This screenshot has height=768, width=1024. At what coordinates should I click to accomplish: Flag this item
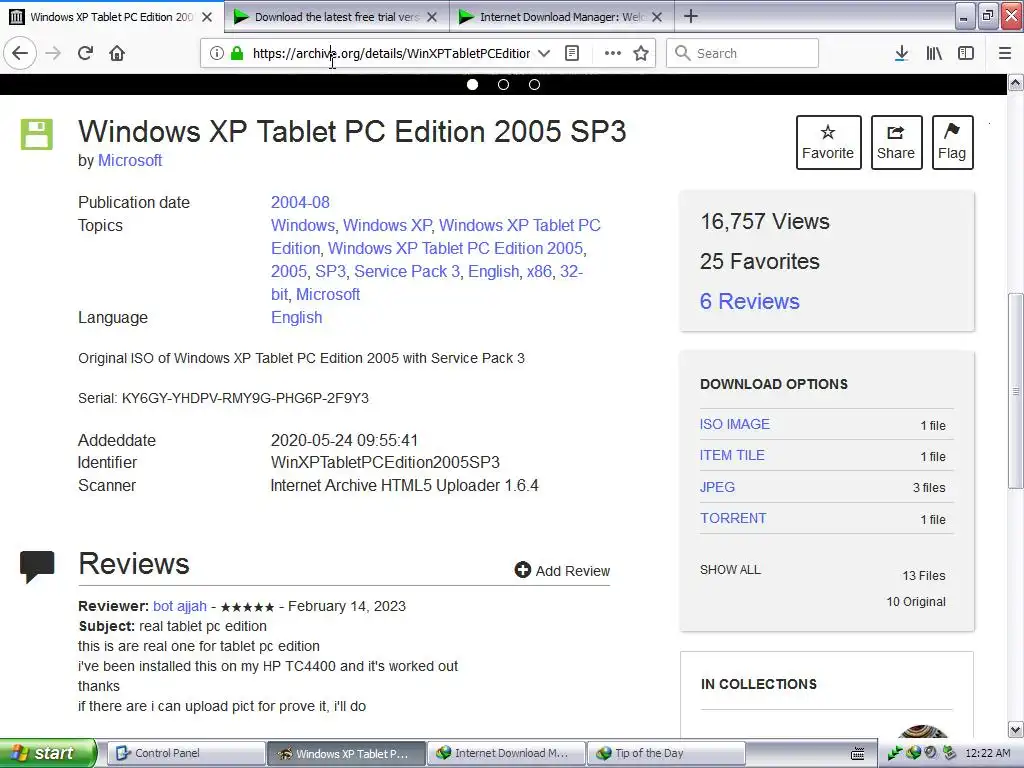pyautogui.click(x=952, y=142)
